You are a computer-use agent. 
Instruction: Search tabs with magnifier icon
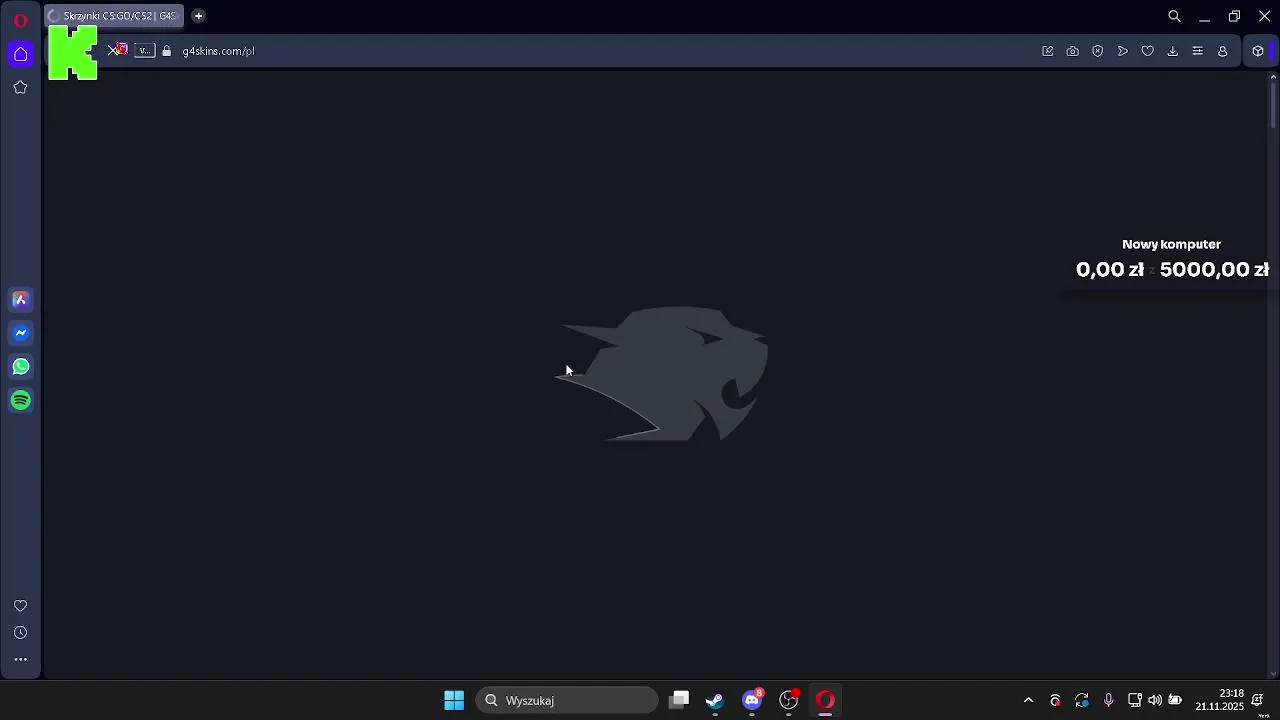(1175, 16)
